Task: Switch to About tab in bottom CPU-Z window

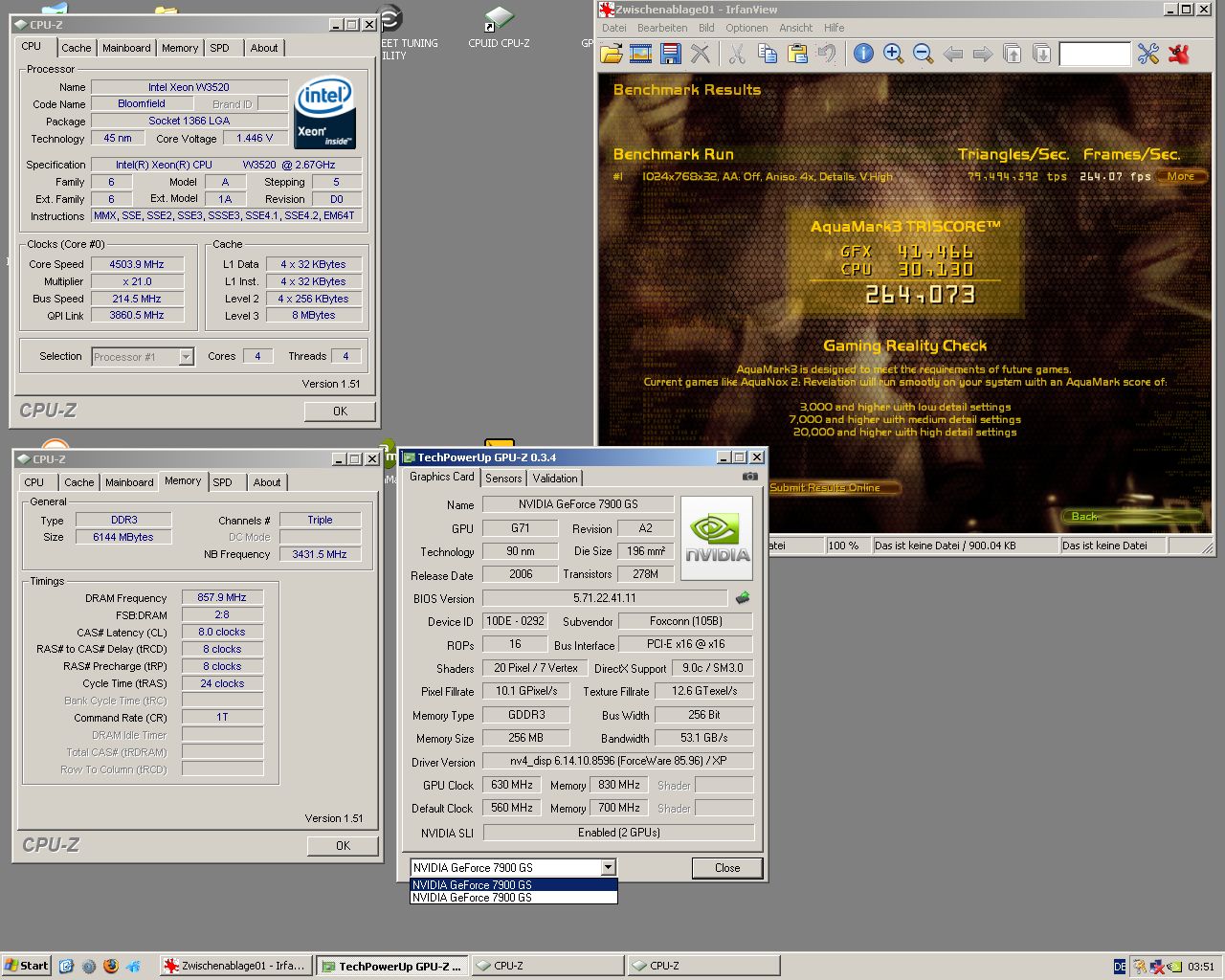Action: click(267, 482)
